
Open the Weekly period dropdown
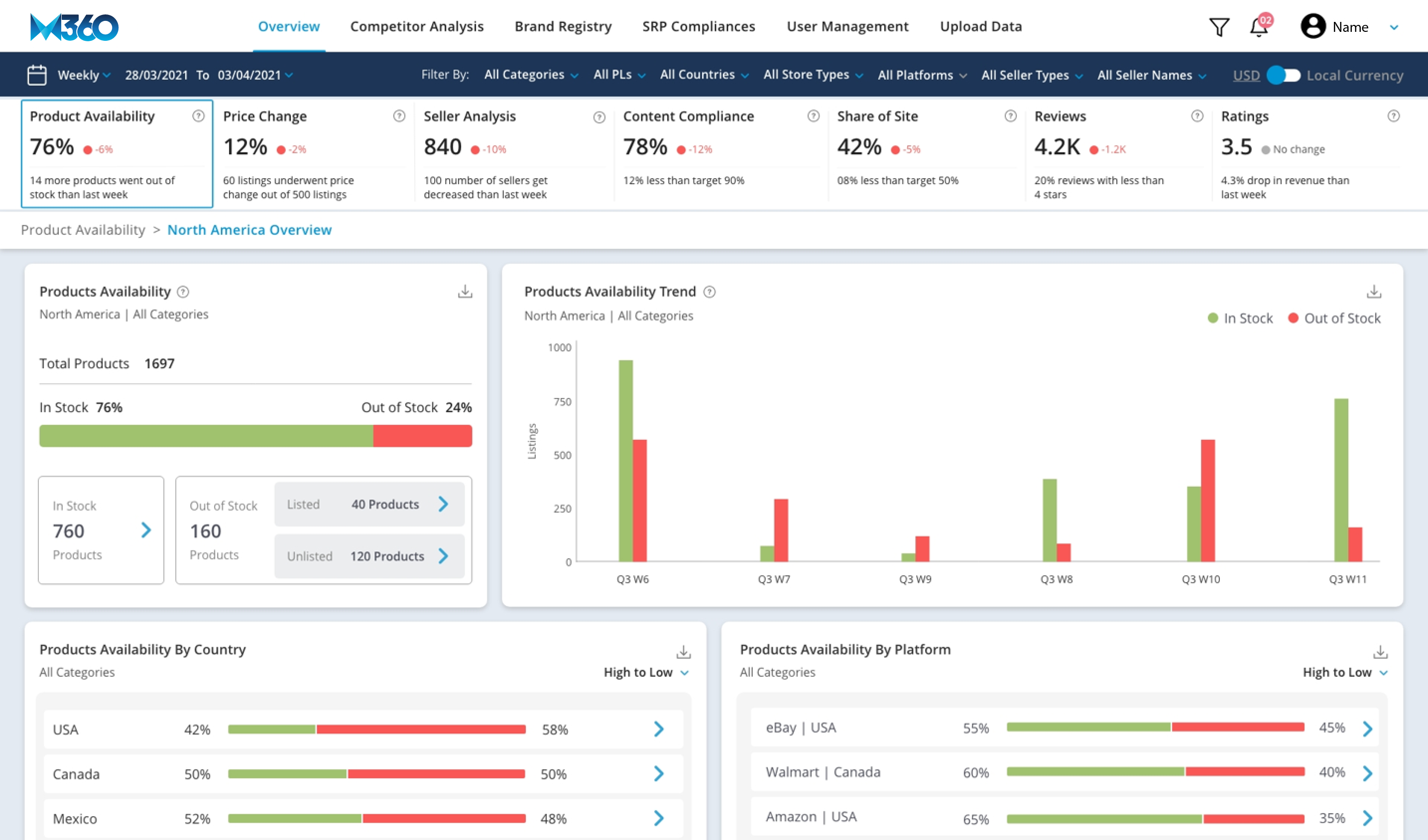[x=84, y=75]
